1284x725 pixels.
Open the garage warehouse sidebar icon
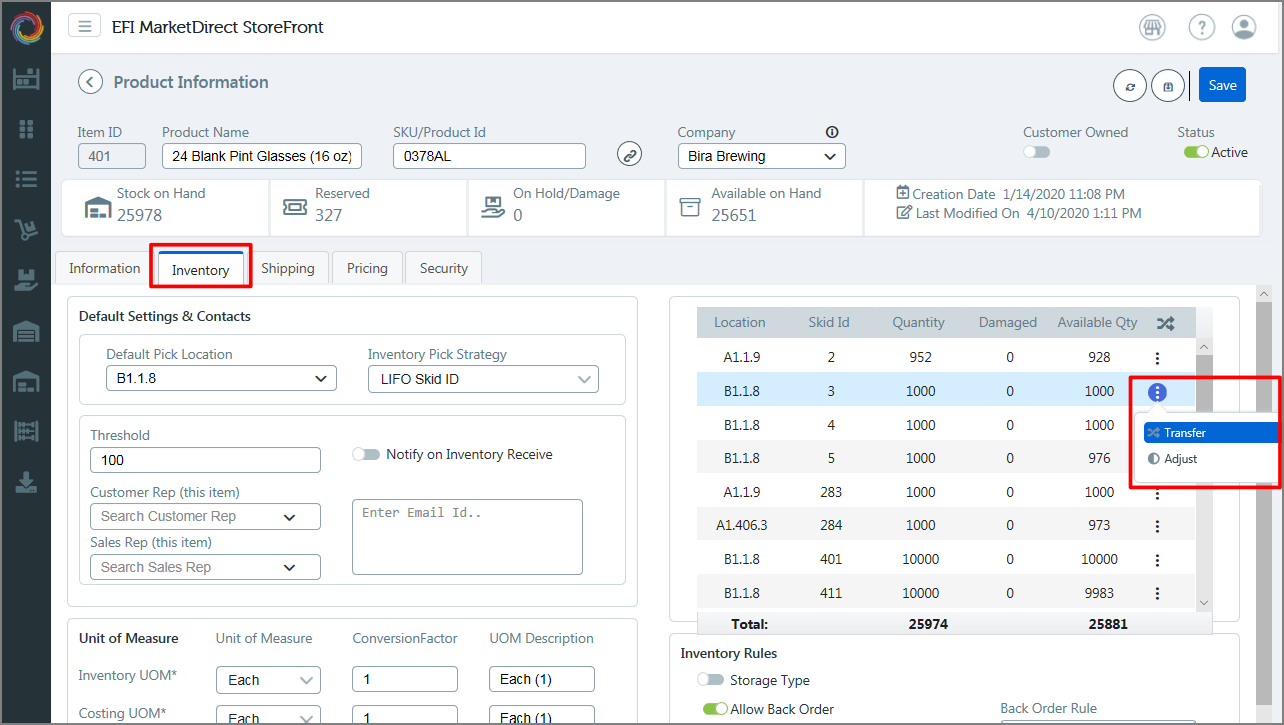pyautogui.click(x=26, y=331)
